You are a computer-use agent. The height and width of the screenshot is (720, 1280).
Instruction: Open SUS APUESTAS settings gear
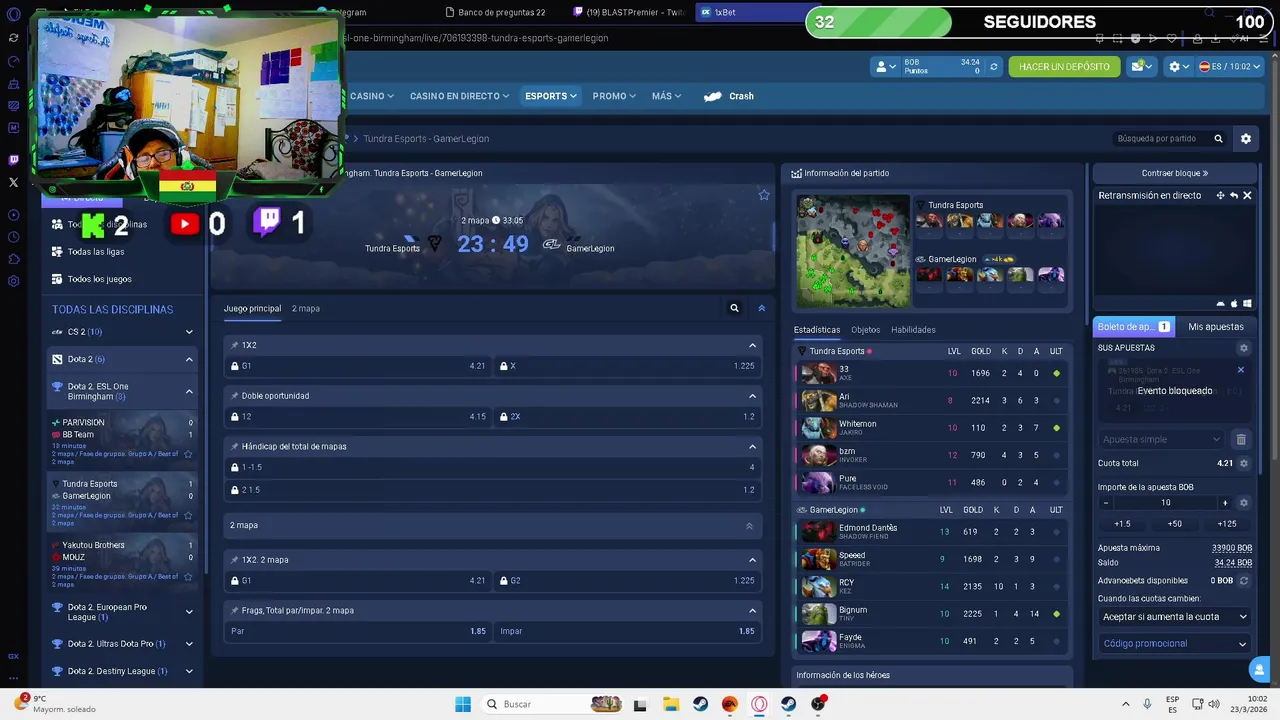click(x=1244, y=348)
